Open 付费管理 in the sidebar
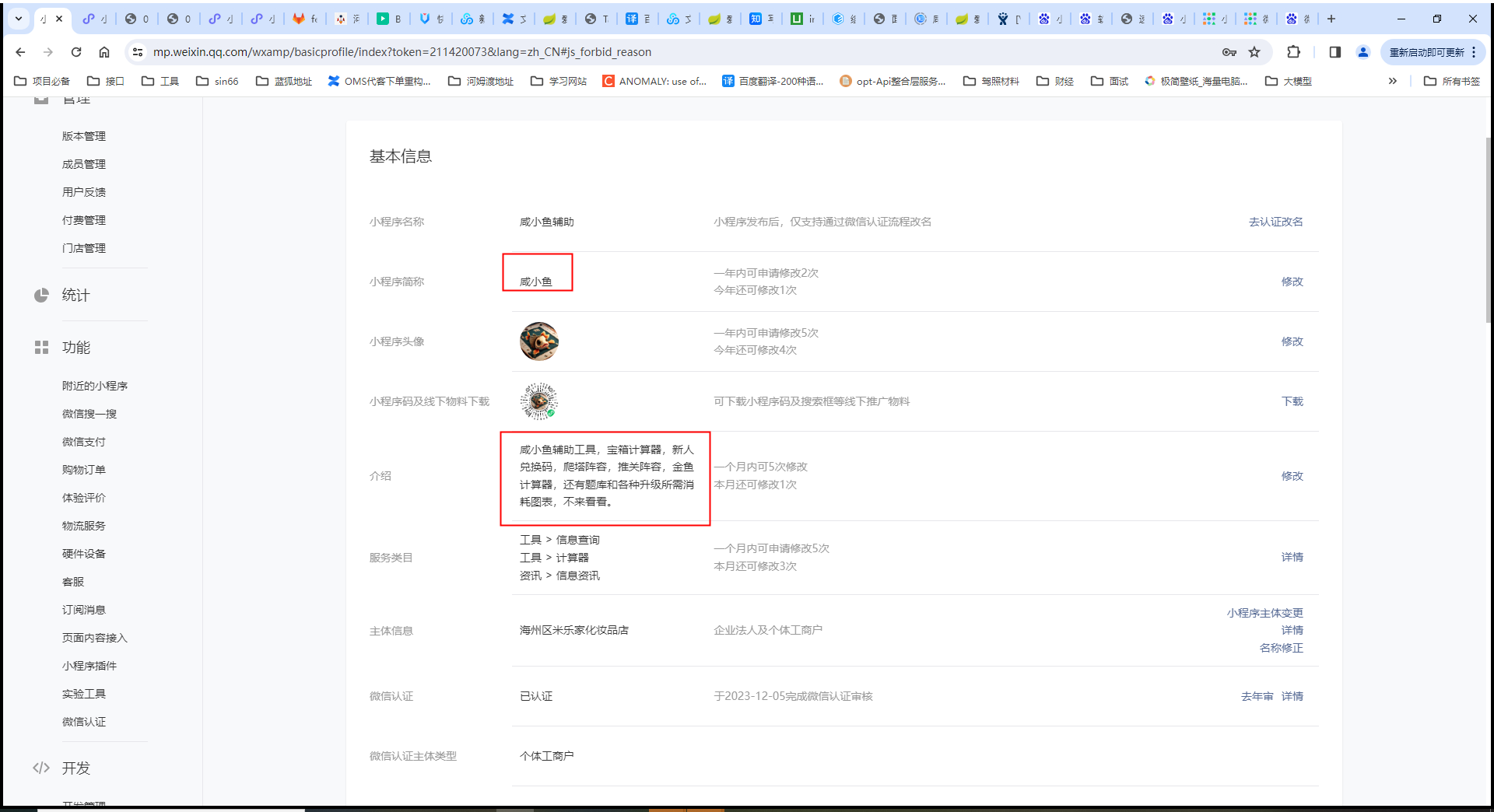The height and width of the screenshot is (812, 1494). click(x=84, y=220)
